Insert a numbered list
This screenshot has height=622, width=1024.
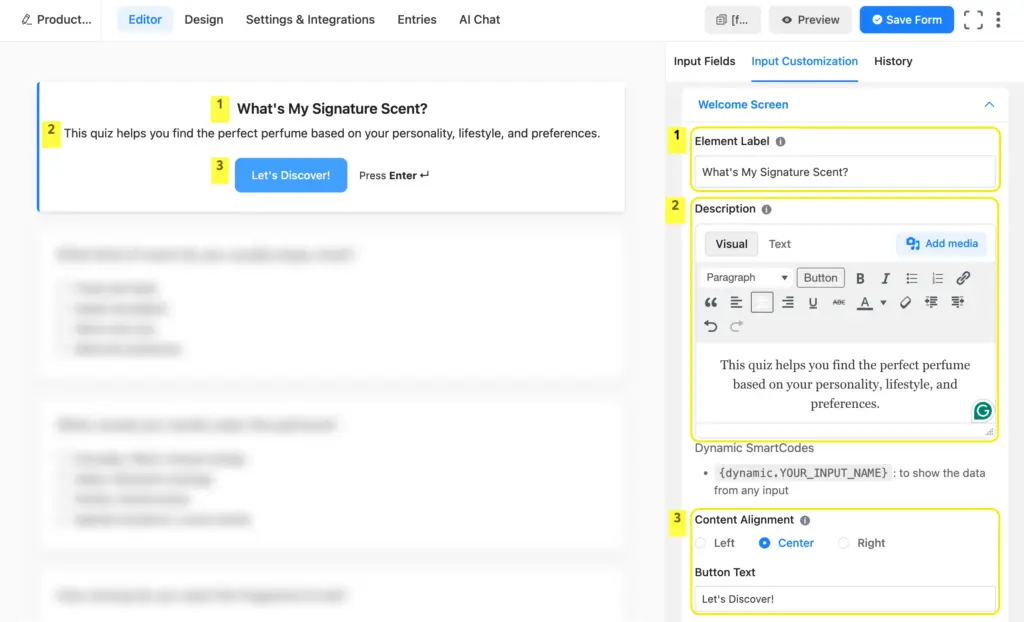[937, 278]
